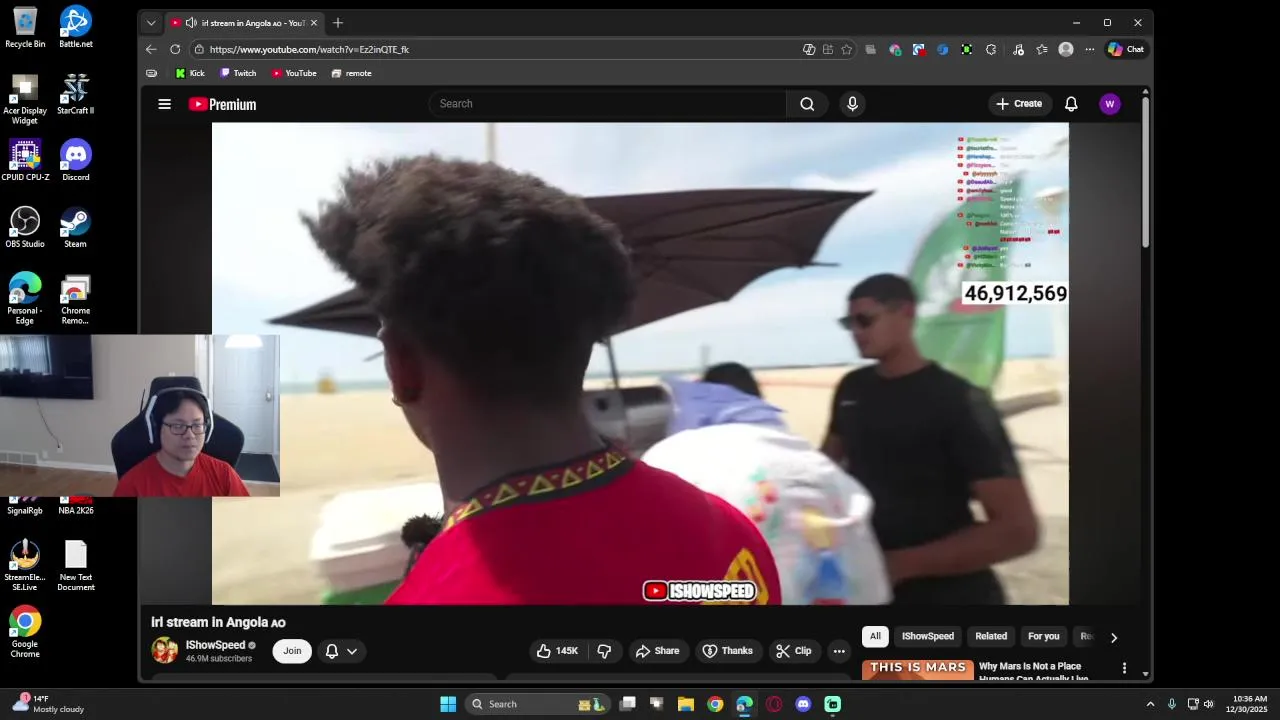Open browser Settings and more menu
Screen dimensions: 1280x720
click(1089, 49)
